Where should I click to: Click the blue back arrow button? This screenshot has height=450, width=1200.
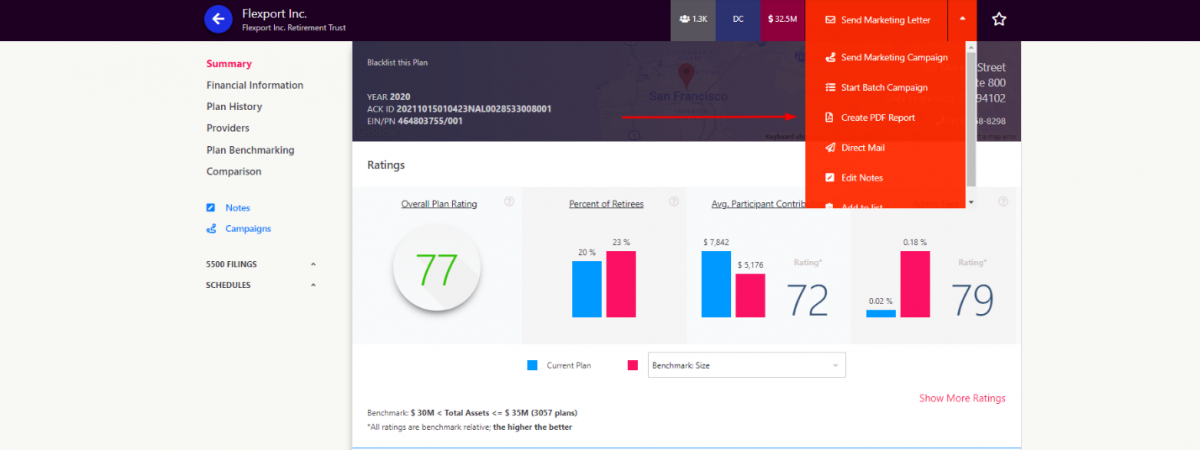[218, 19]
